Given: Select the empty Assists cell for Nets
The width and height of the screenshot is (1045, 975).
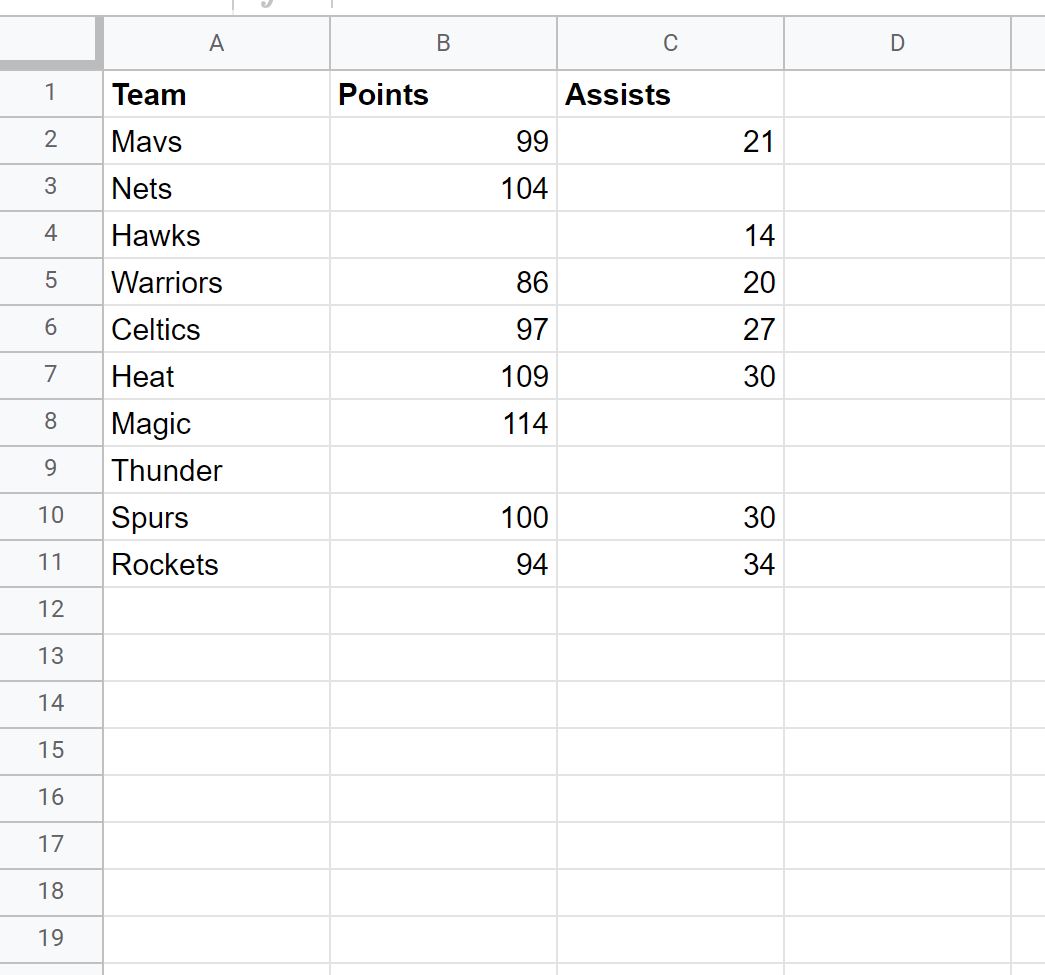Looking at the screenshot, I should pos(670,188).
